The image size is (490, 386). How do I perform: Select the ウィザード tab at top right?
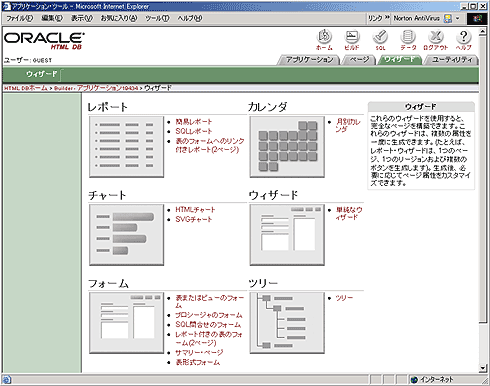pos(399,60)
